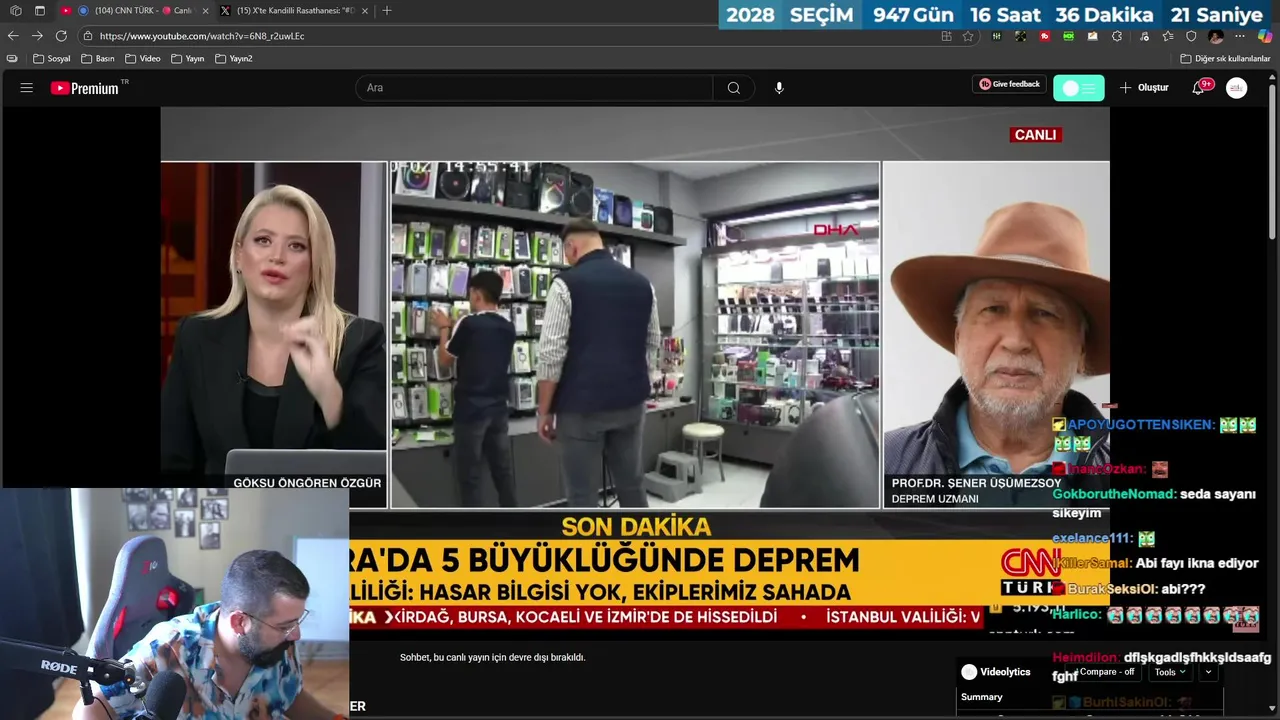The width and height of the screenshot is (1280, 720).
Task: Open the equalizer sliders extension icon
Action: point(997,36)
